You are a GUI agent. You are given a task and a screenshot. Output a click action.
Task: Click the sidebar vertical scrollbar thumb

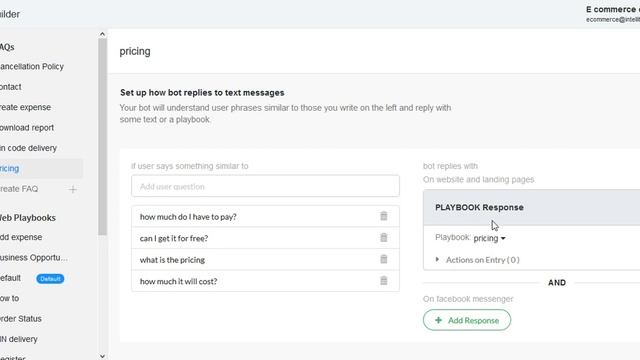point(102,137)
